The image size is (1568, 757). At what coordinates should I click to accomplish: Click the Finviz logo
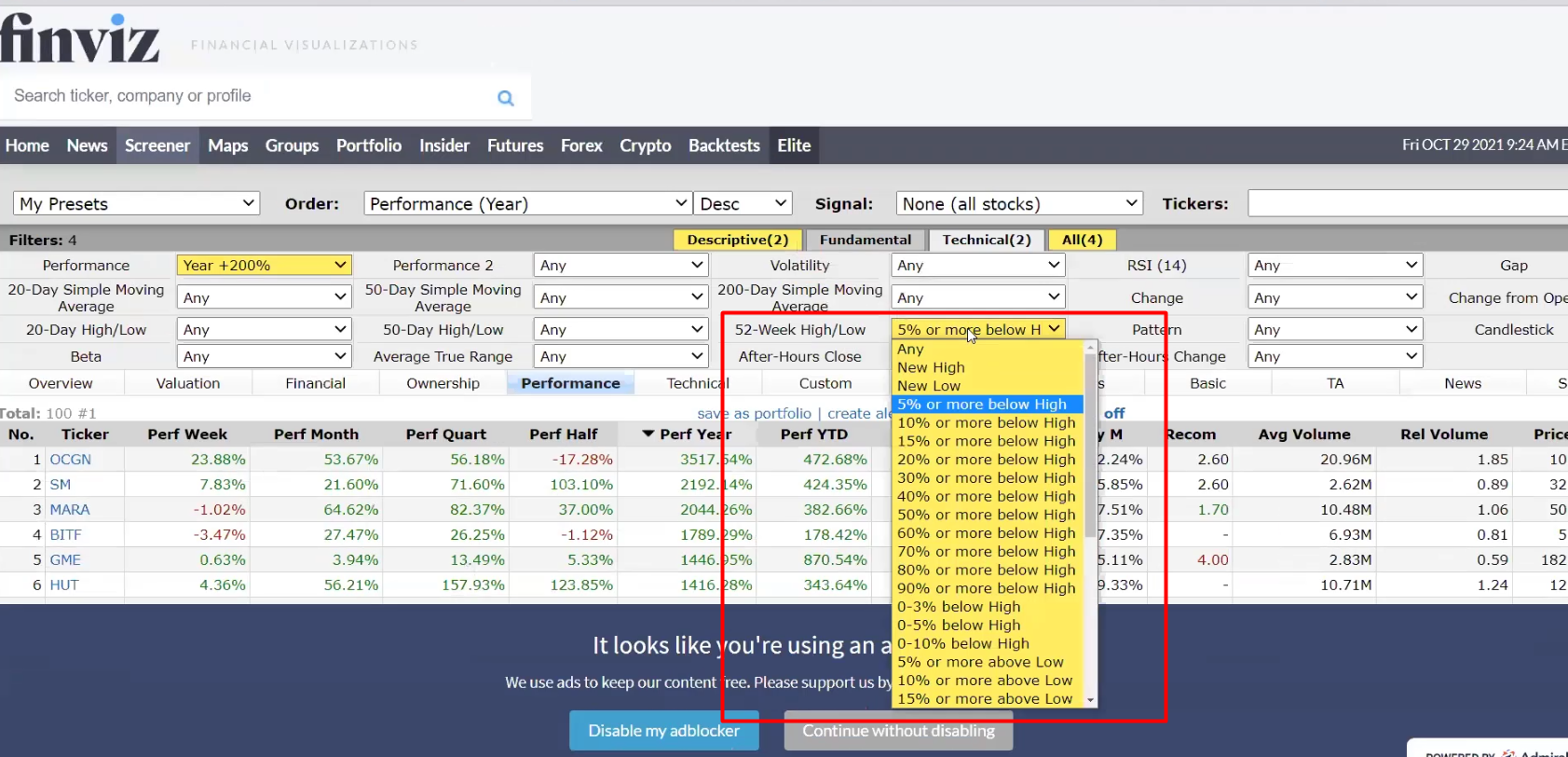[80, 38]
